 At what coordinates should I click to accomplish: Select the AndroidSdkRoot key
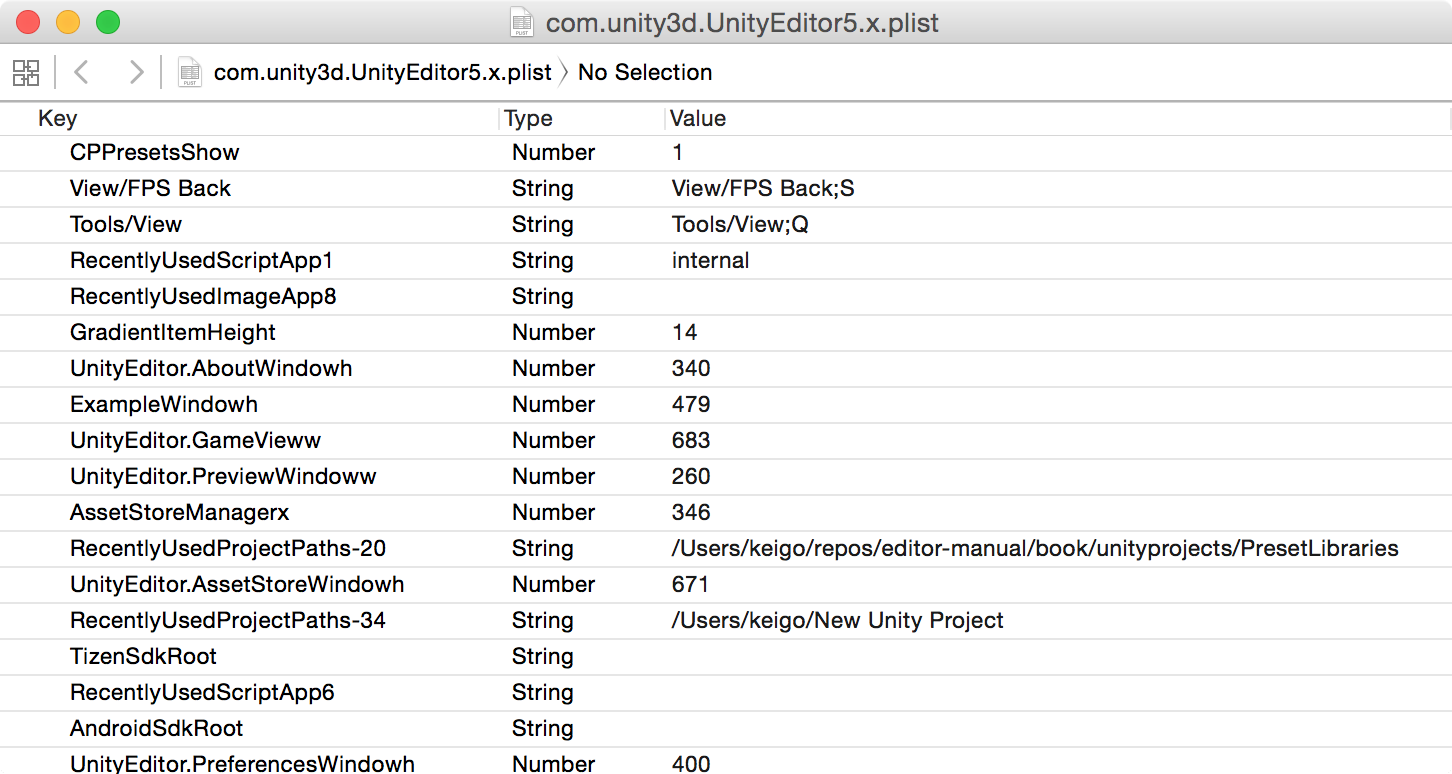pos(157,728)
